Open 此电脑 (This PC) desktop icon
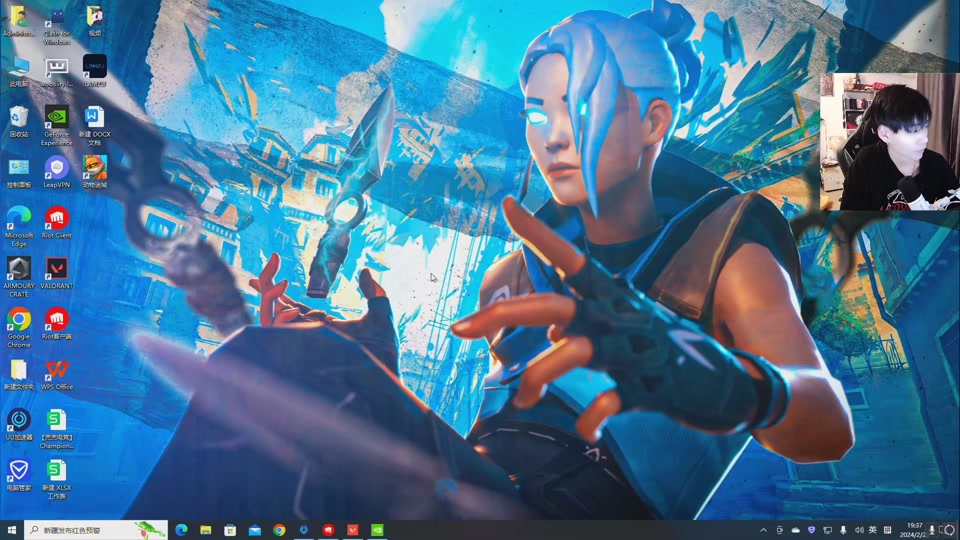This screenshot has width=960, height=540. (19, 72)
